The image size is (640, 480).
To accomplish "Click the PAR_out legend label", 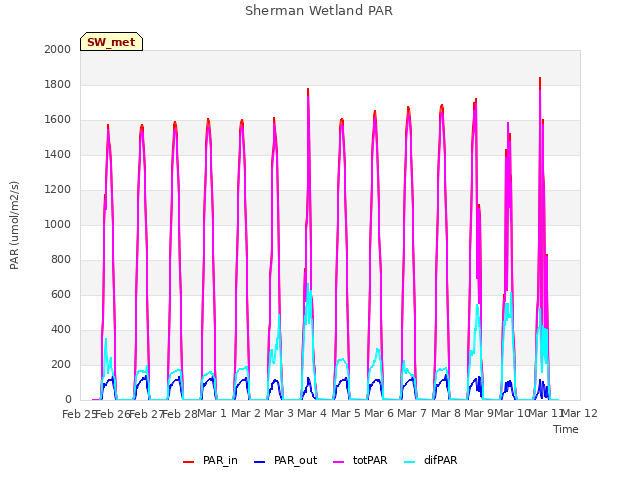I will [x=296, y=460].
